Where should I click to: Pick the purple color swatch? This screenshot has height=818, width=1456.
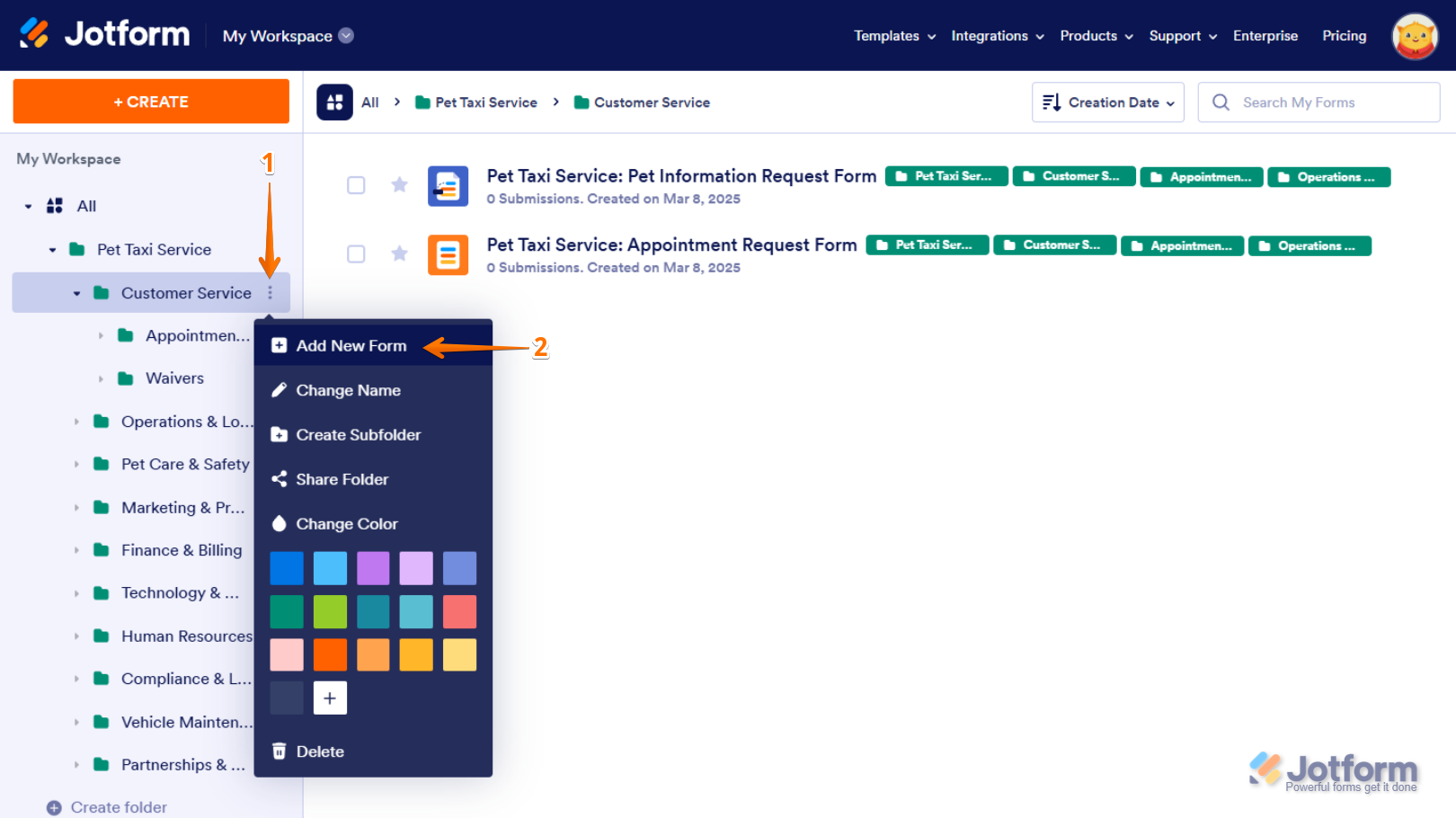pos(373,568)
